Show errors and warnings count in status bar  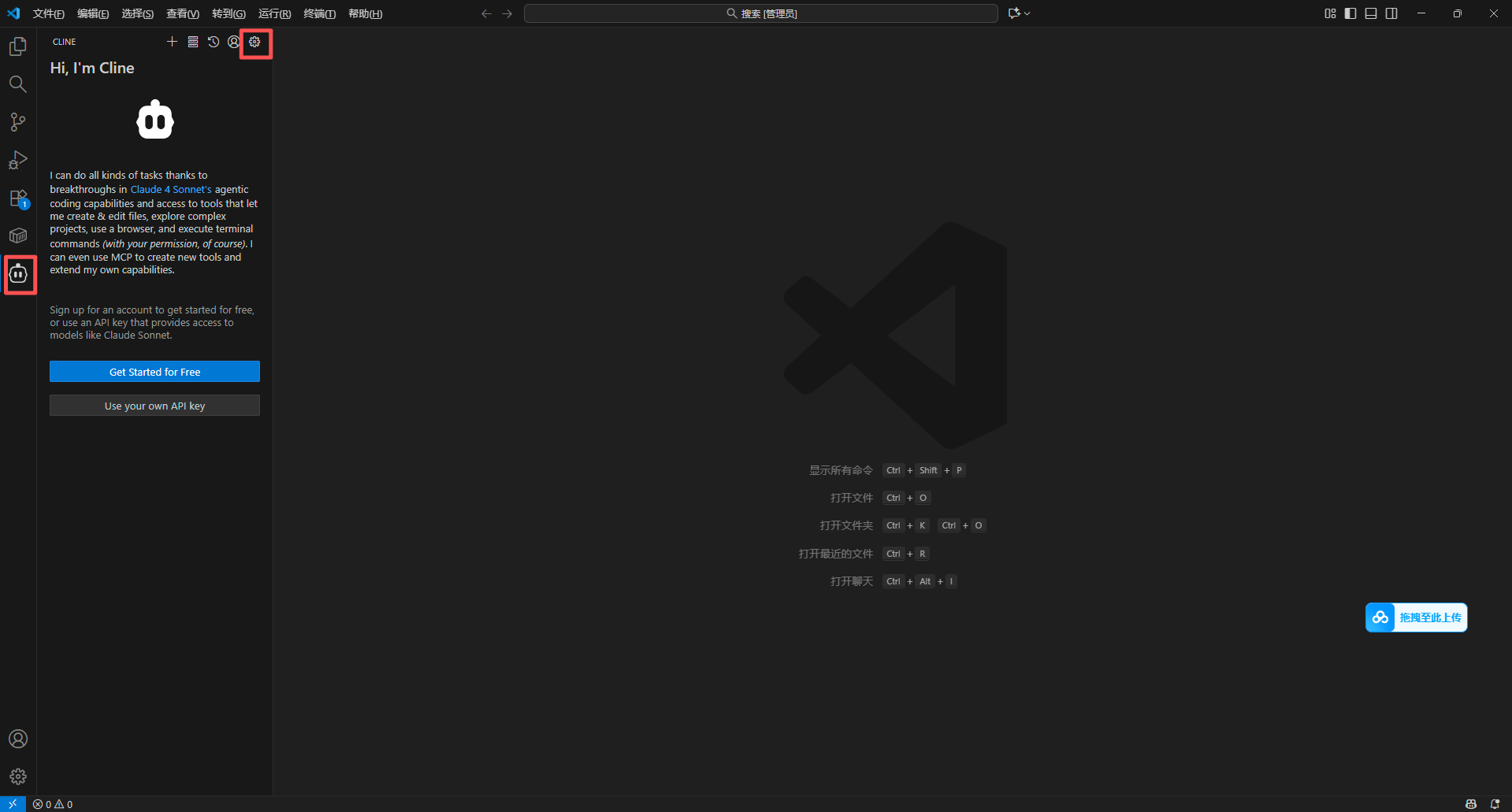point(53,804)
